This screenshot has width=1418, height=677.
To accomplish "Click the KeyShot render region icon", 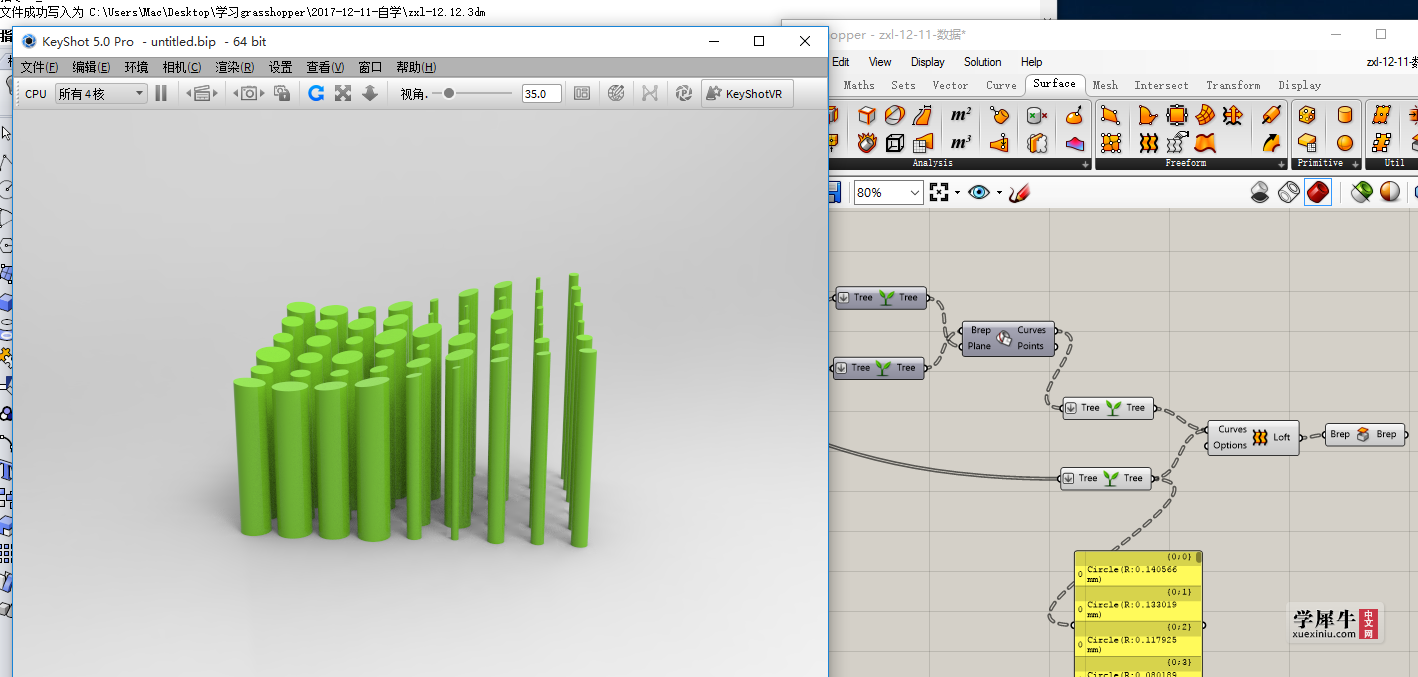I will click(582, 93).
